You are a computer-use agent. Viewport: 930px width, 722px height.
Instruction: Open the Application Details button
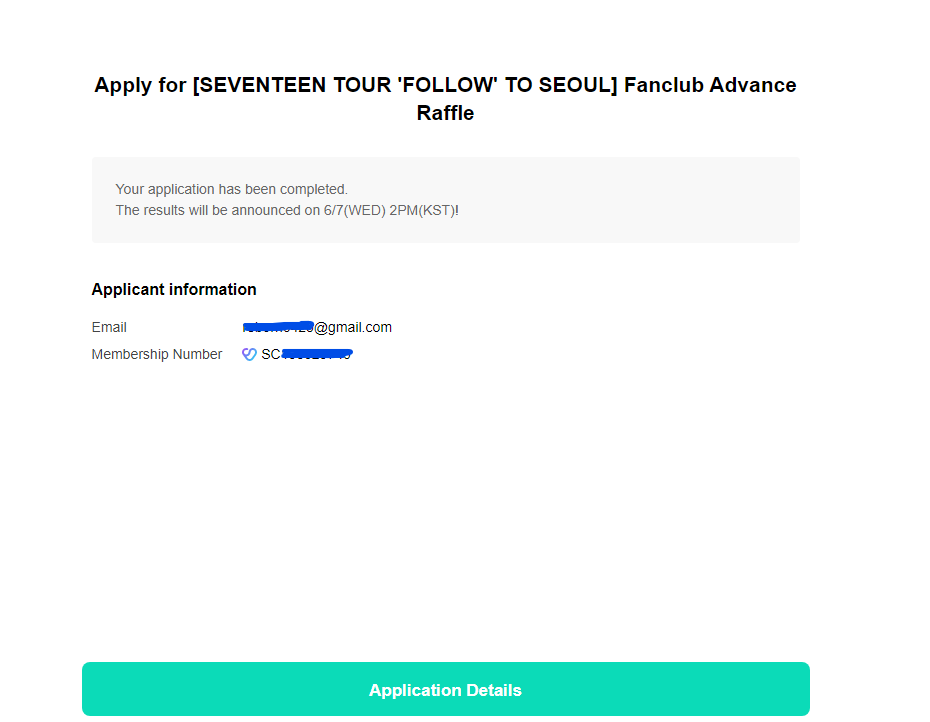pyautogui.click(x=445, y=689)
